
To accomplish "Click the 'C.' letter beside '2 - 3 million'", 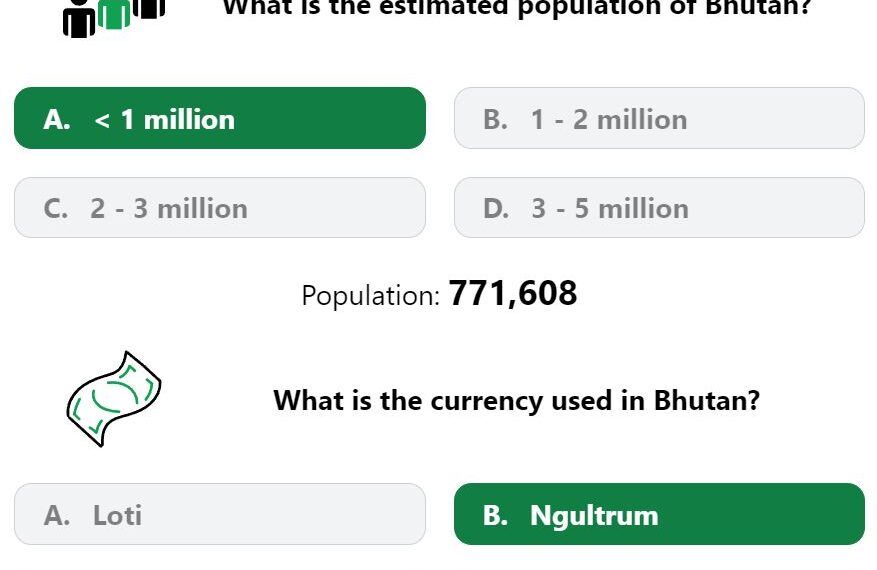I will coord(56,209).
